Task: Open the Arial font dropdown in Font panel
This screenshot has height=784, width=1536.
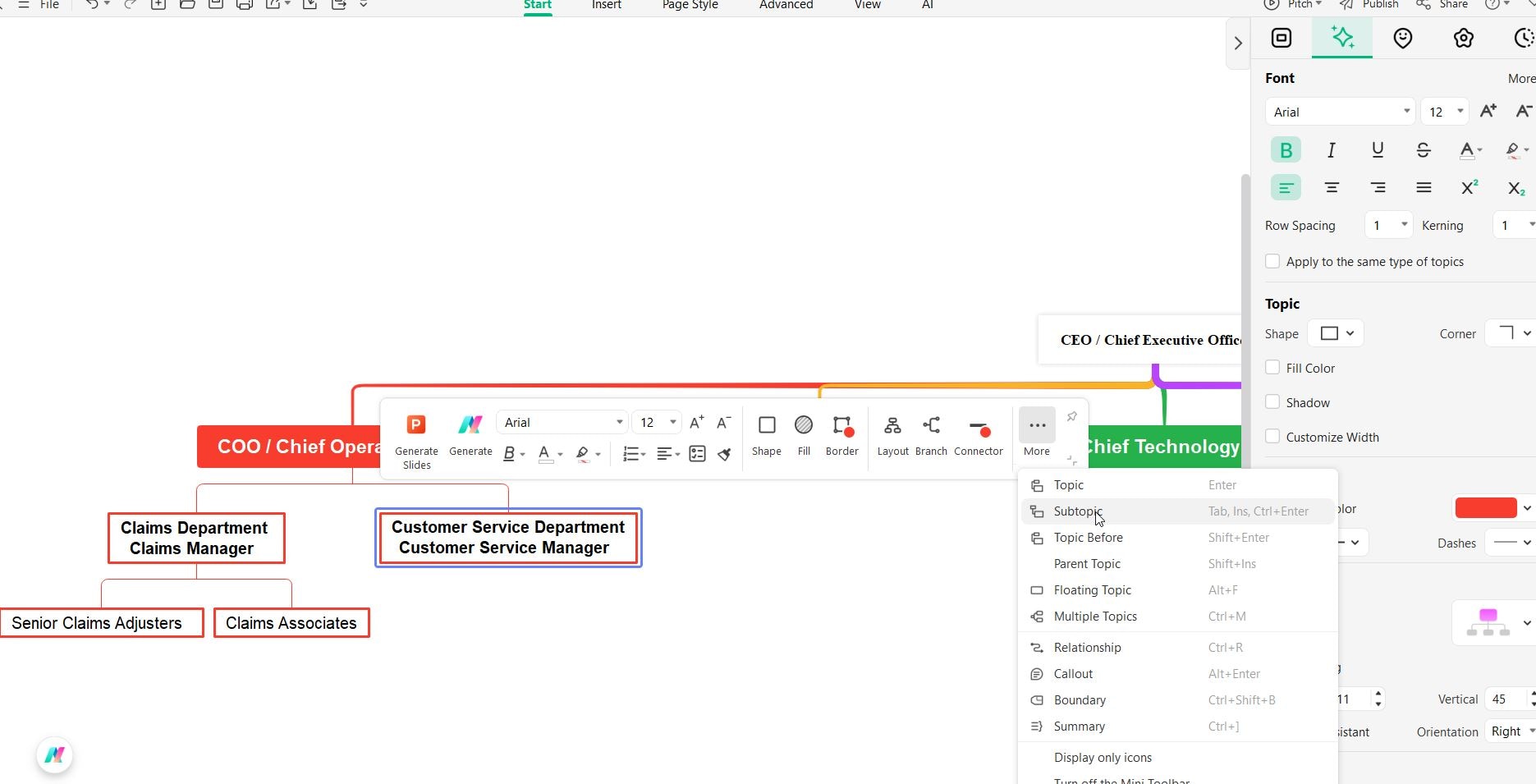Action: tap(1340, 112)
